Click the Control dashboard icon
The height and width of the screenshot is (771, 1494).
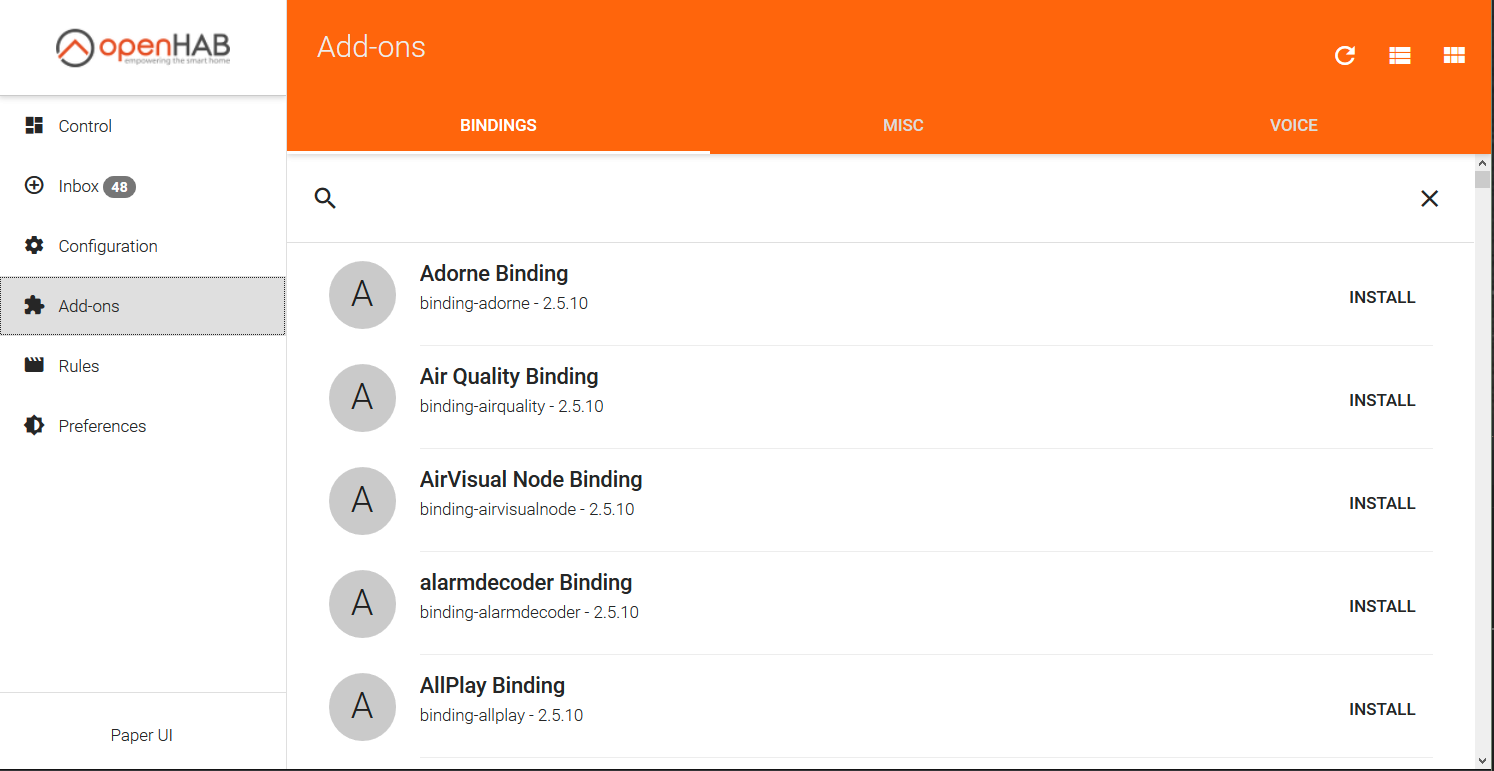(x=34, y=125)
